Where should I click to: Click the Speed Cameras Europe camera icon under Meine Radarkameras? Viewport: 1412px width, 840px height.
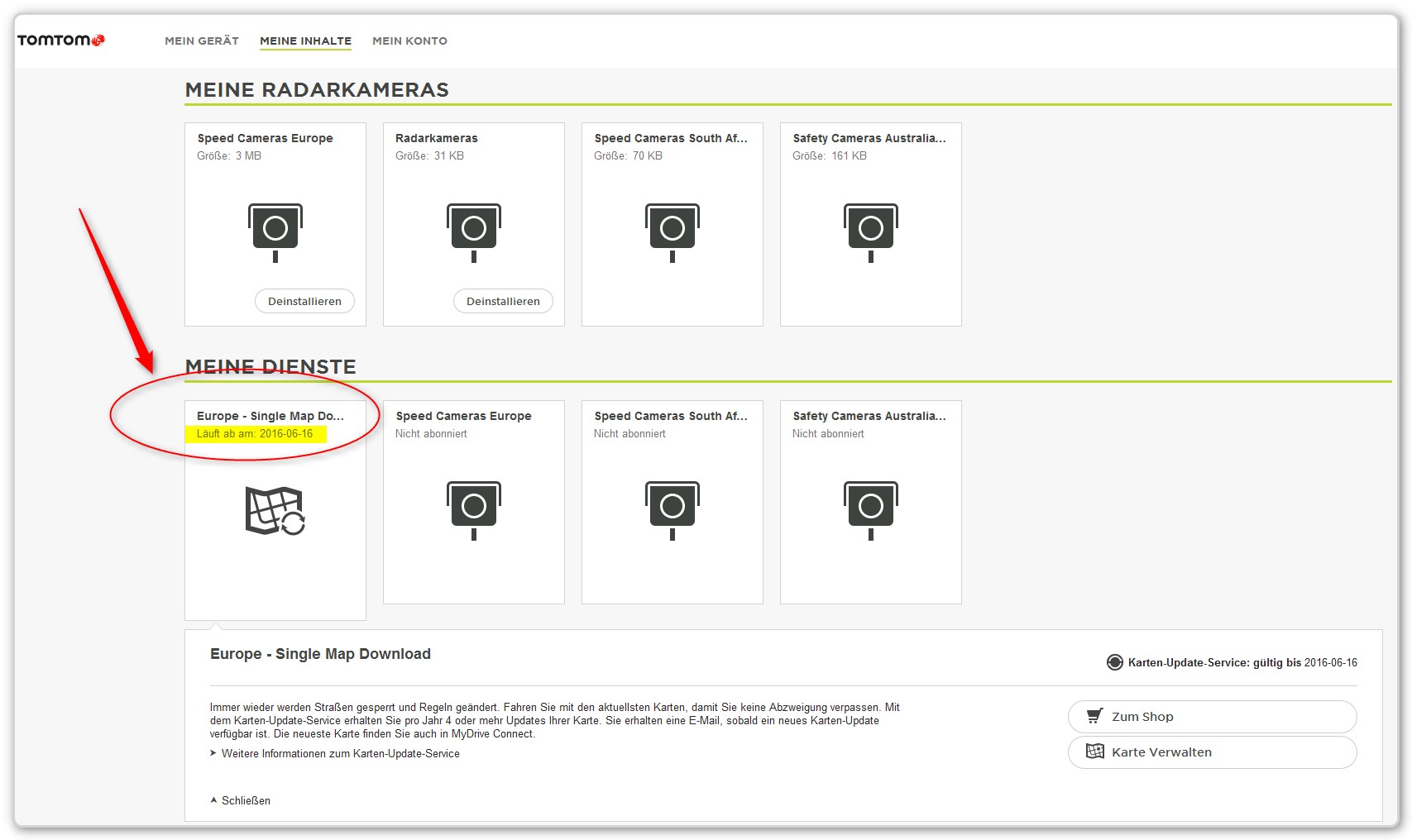[275, 231]
